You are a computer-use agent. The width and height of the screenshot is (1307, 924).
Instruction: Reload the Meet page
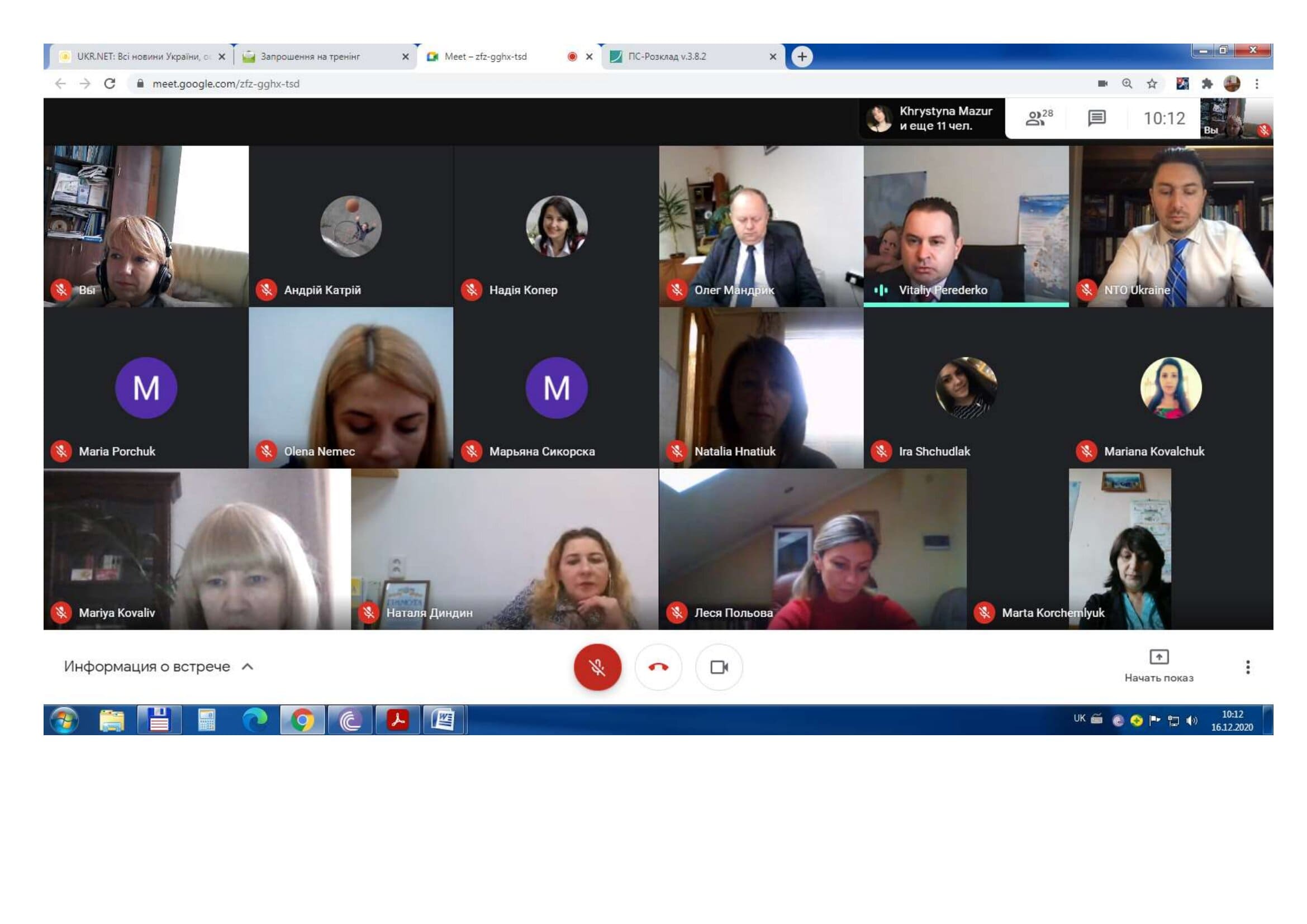tap(110, 84)
